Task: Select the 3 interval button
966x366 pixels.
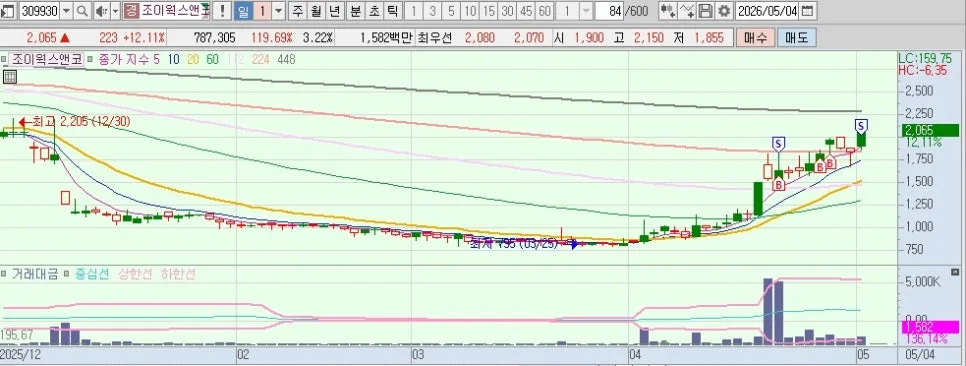Action: (433, 10)
